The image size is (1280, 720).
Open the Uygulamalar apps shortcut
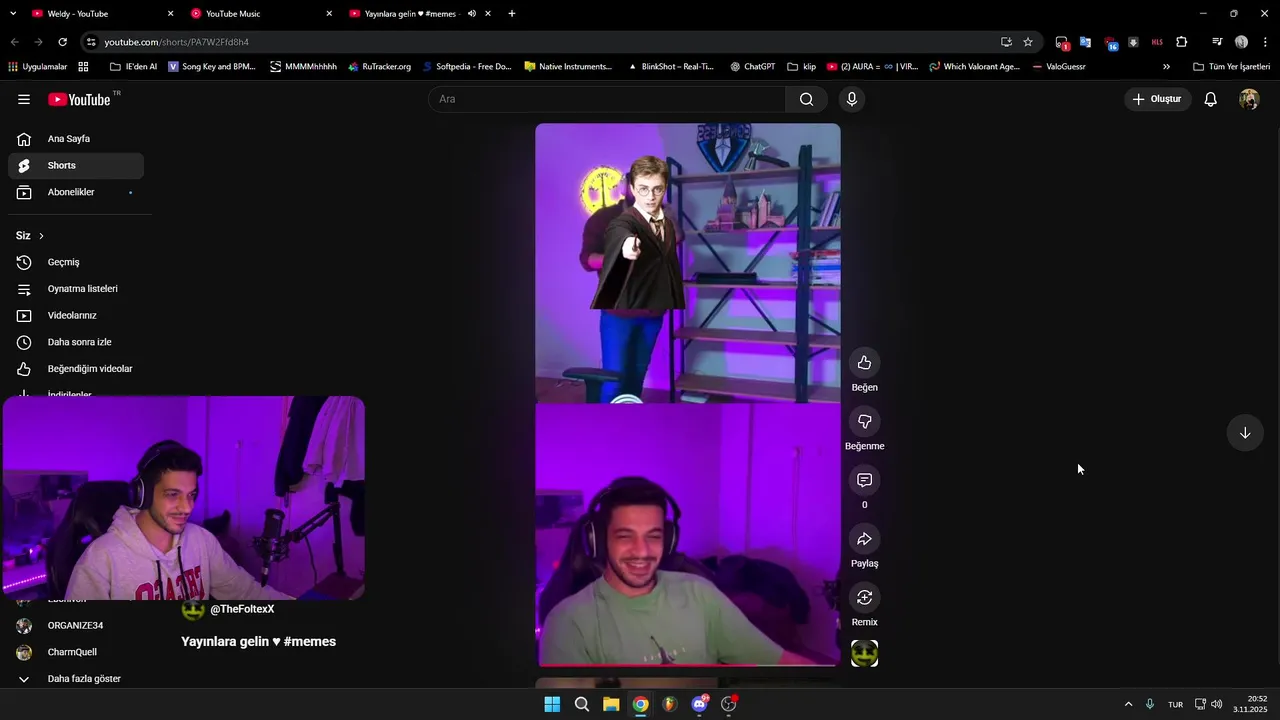point(37,67)
